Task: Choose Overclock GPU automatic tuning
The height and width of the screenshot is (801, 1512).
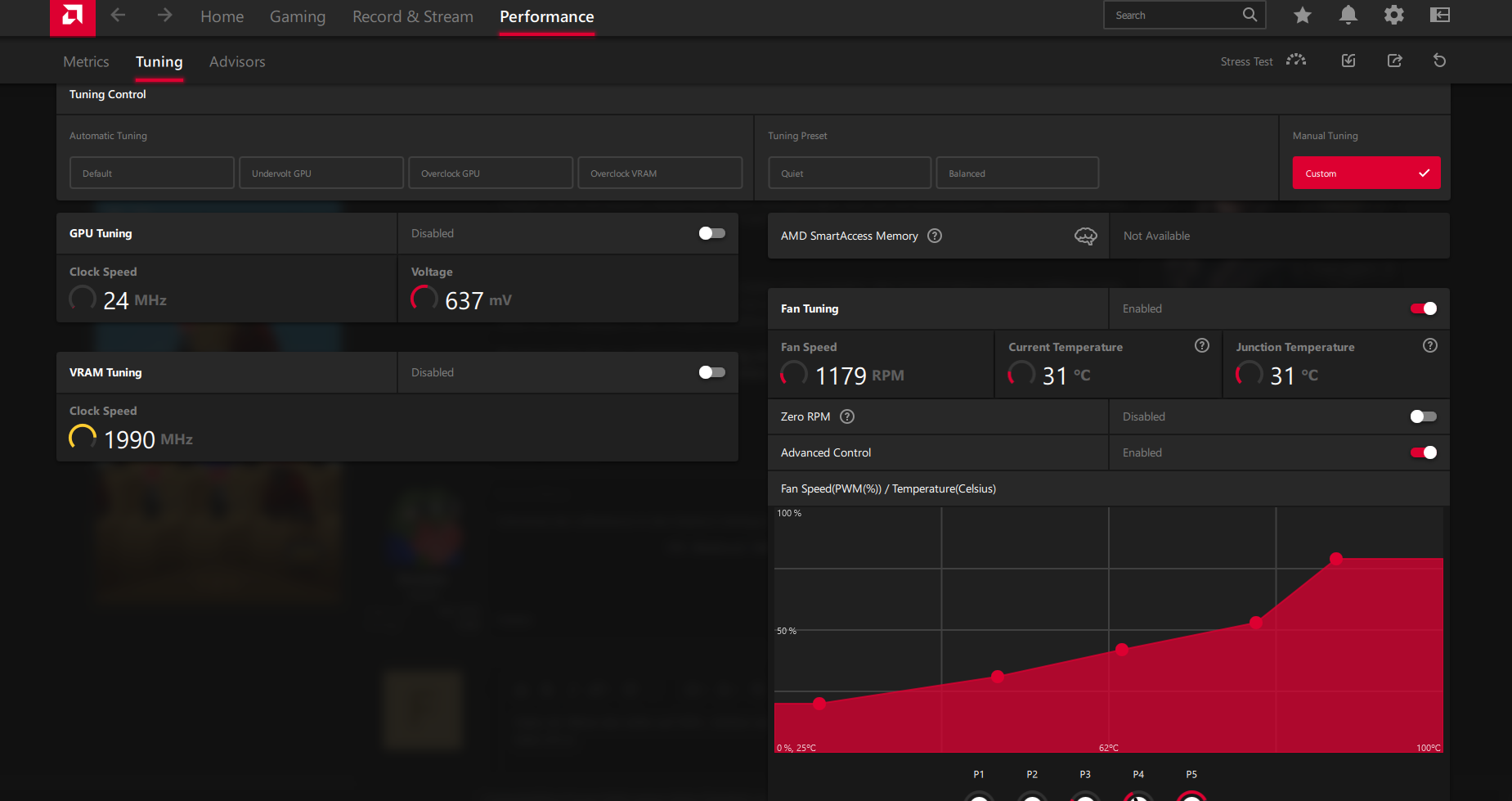Action: [x=491, y=173]
